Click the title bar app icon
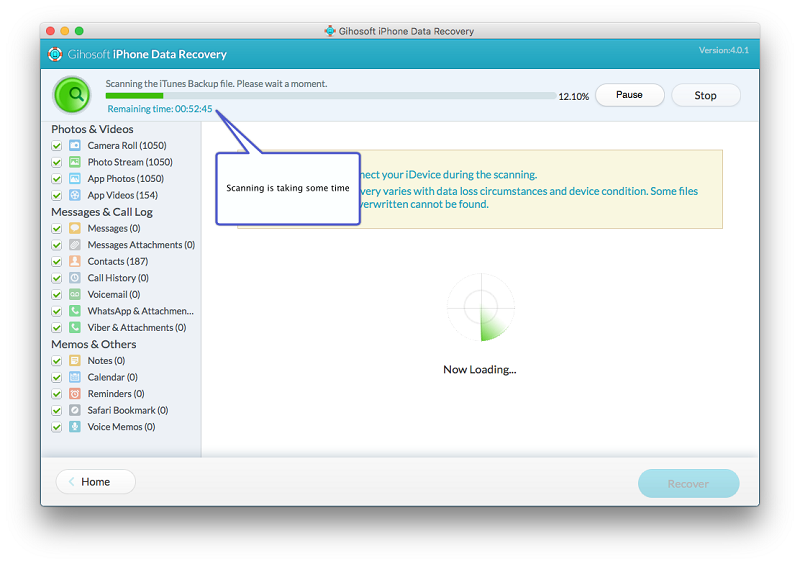 coord(330,31)
